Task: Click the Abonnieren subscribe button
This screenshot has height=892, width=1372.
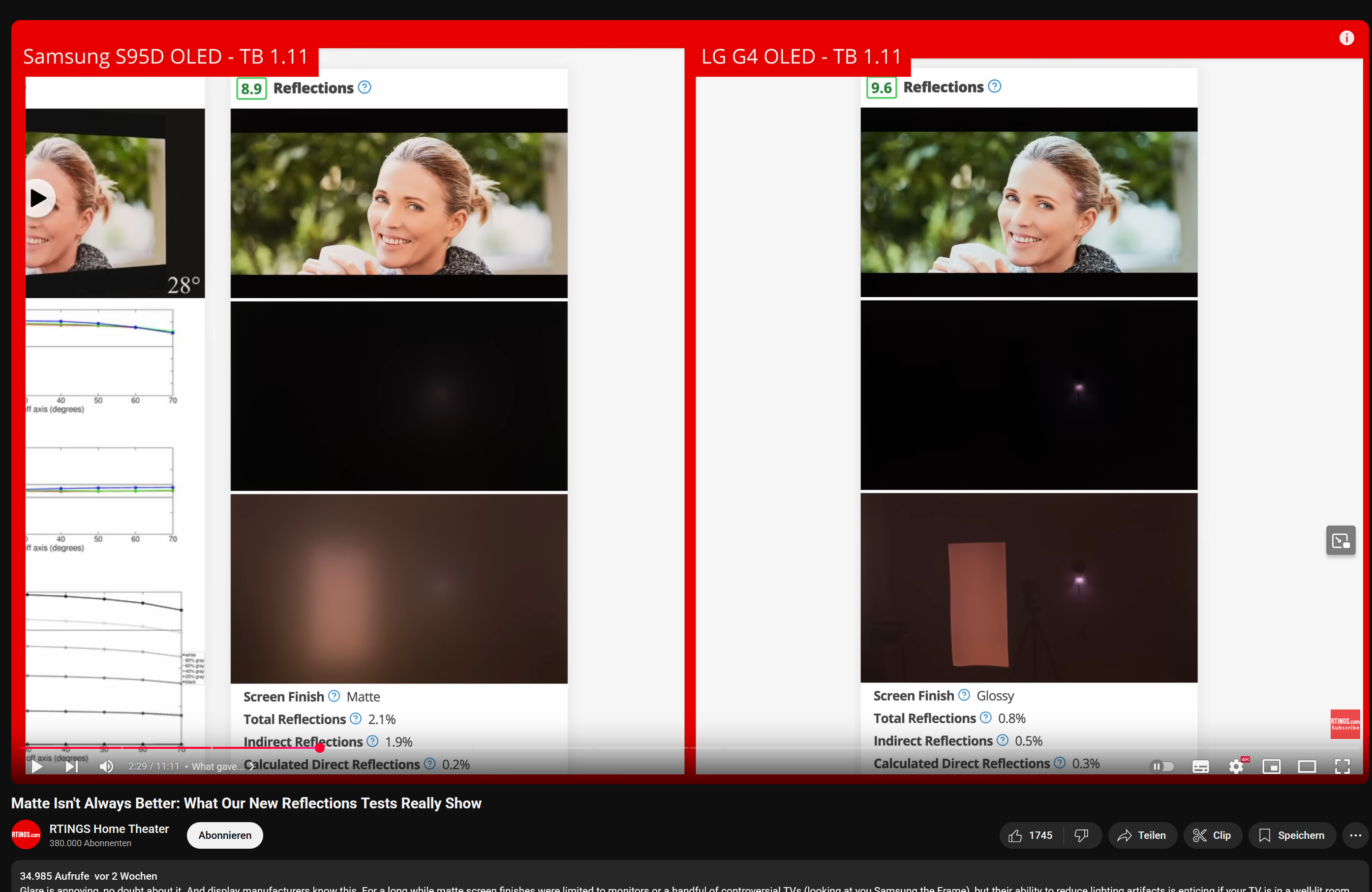Action: (x=225, y=835)
